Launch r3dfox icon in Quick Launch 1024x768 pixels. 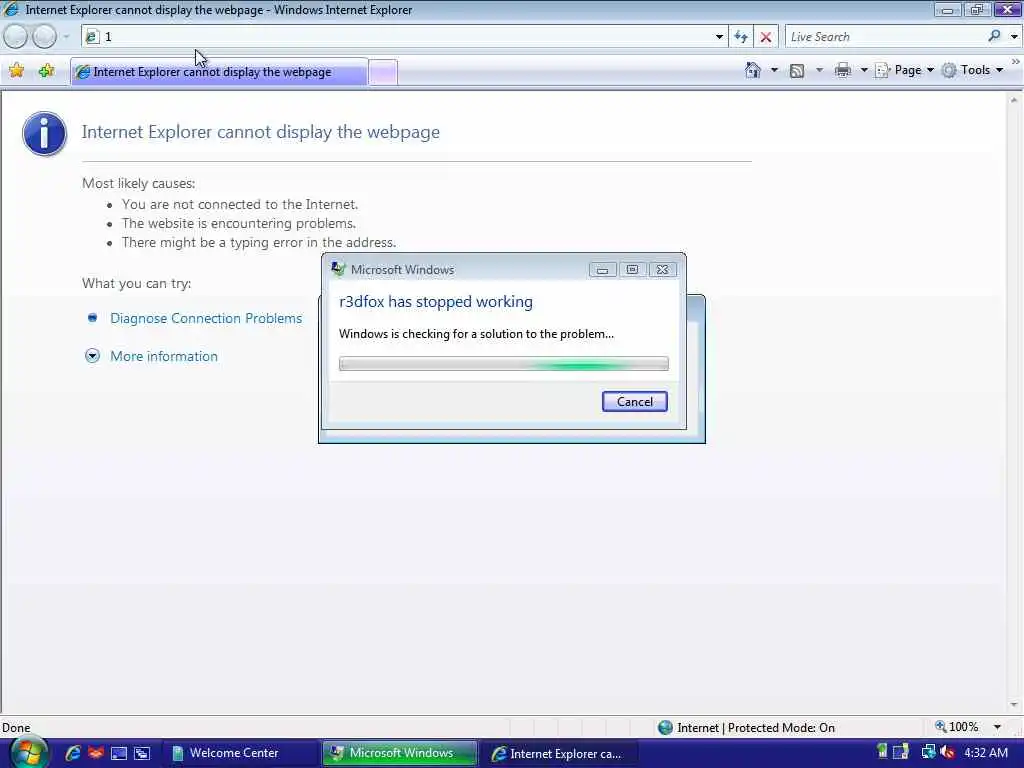click(x=96, y=753)
